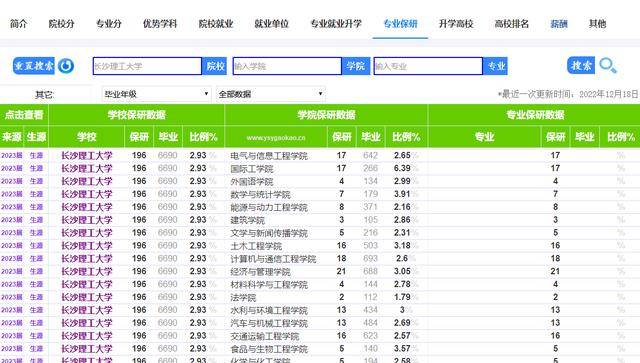Click the blue 学院 button
The width and height of the screenshot is (640, 363).
pos(356,66)
